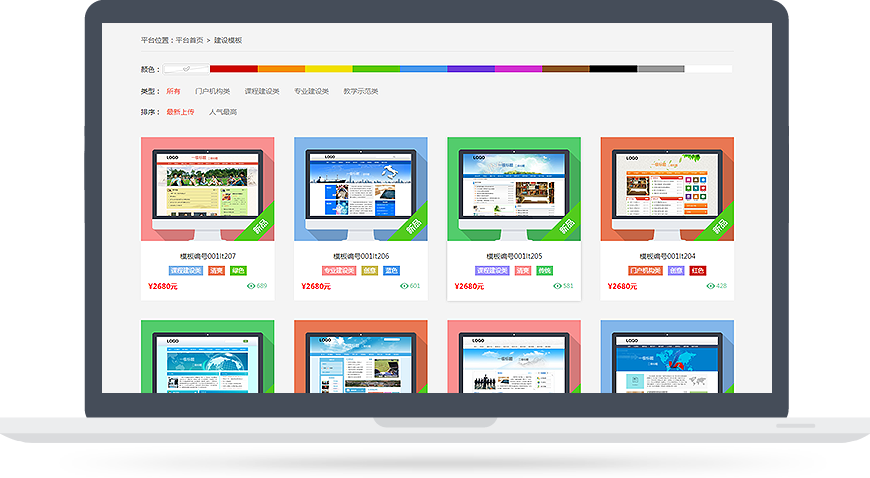Viewport: 870px width, 478px height.
Task: Click the eye icon showing 581 views
Action: click(x=556, y=286)
